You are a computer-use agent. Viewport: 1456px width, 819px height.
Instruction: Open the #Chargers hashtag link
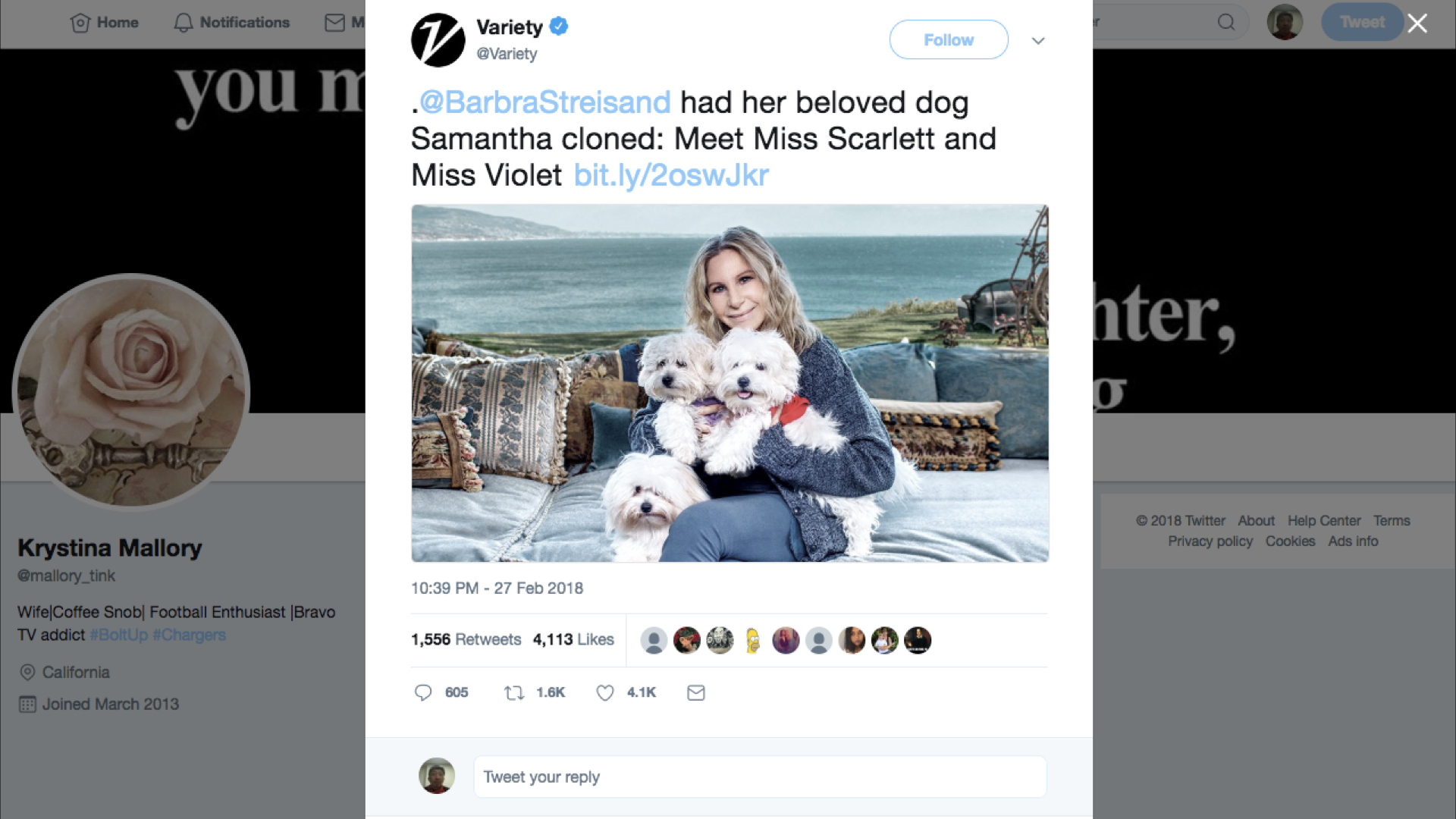click(190, 635)
